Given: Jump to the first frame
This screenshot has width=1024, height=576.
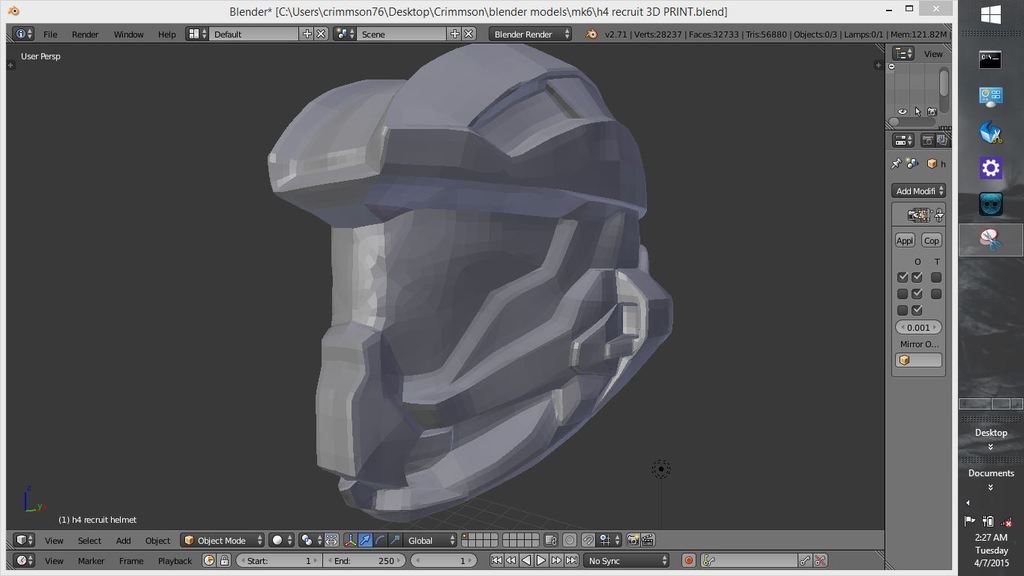Looking at the screenshot, I should 496,560.
